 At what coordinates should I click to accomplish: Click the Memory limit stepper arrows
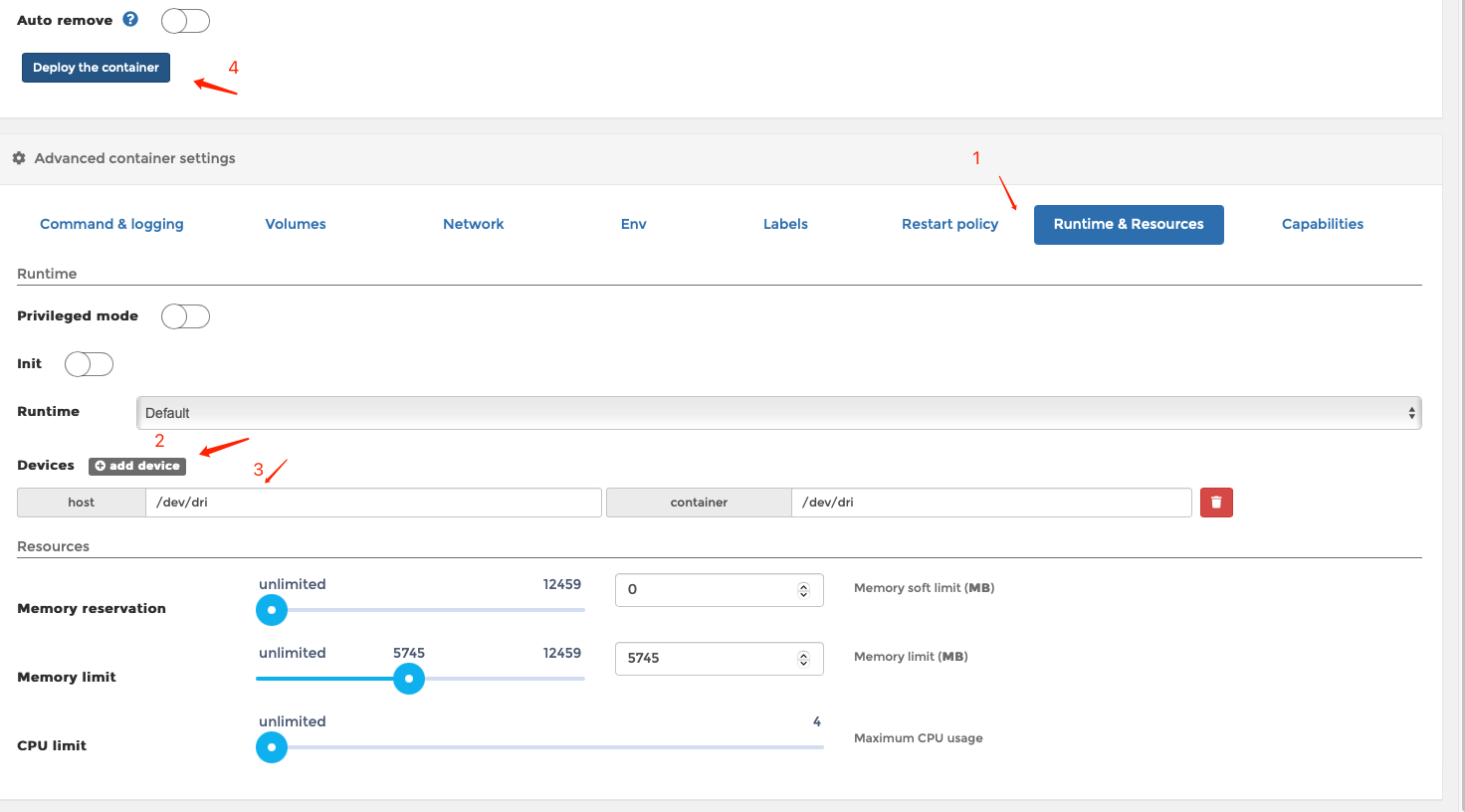803,659
